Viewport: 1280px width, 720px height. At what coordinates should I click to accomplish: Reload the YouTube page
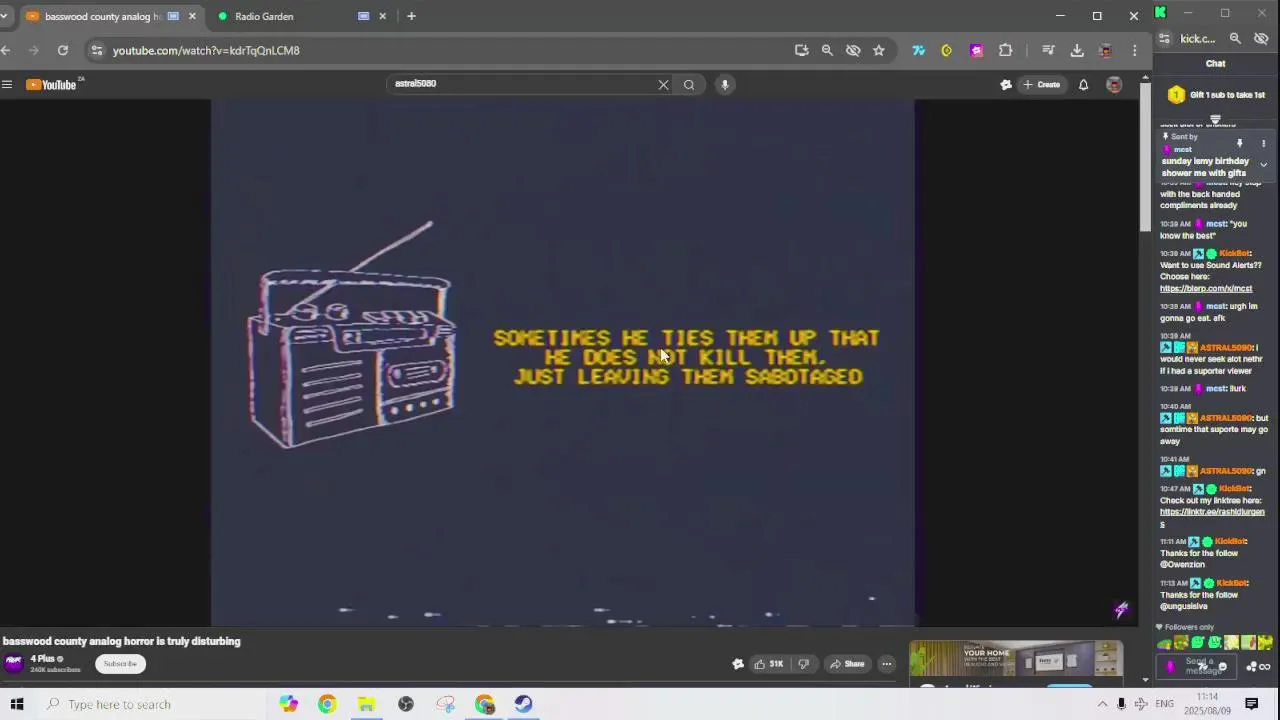[x=63, y=50]
